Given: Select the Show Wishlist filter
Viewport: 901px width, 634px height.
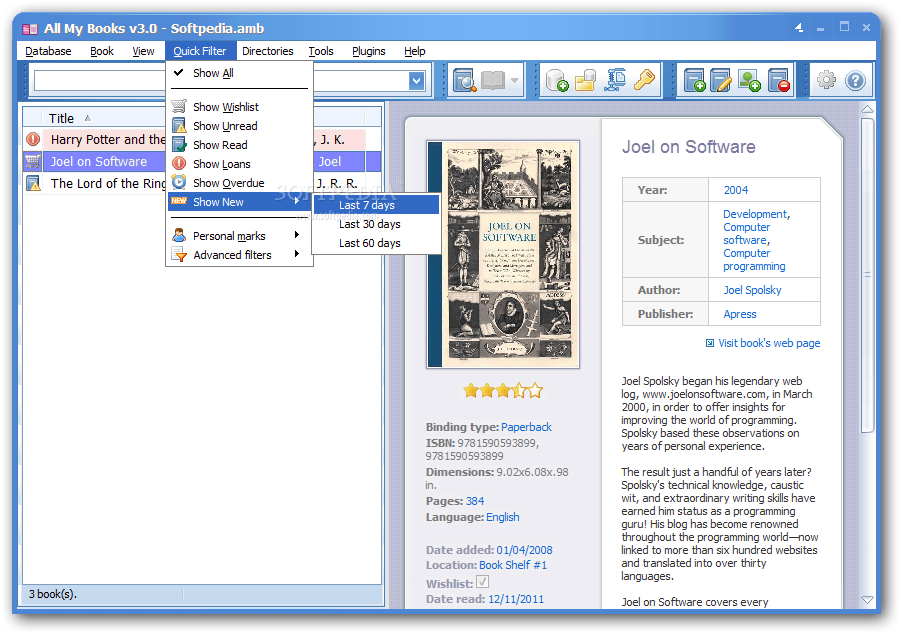Looking at the screenshot, I should tap(239, 107).
